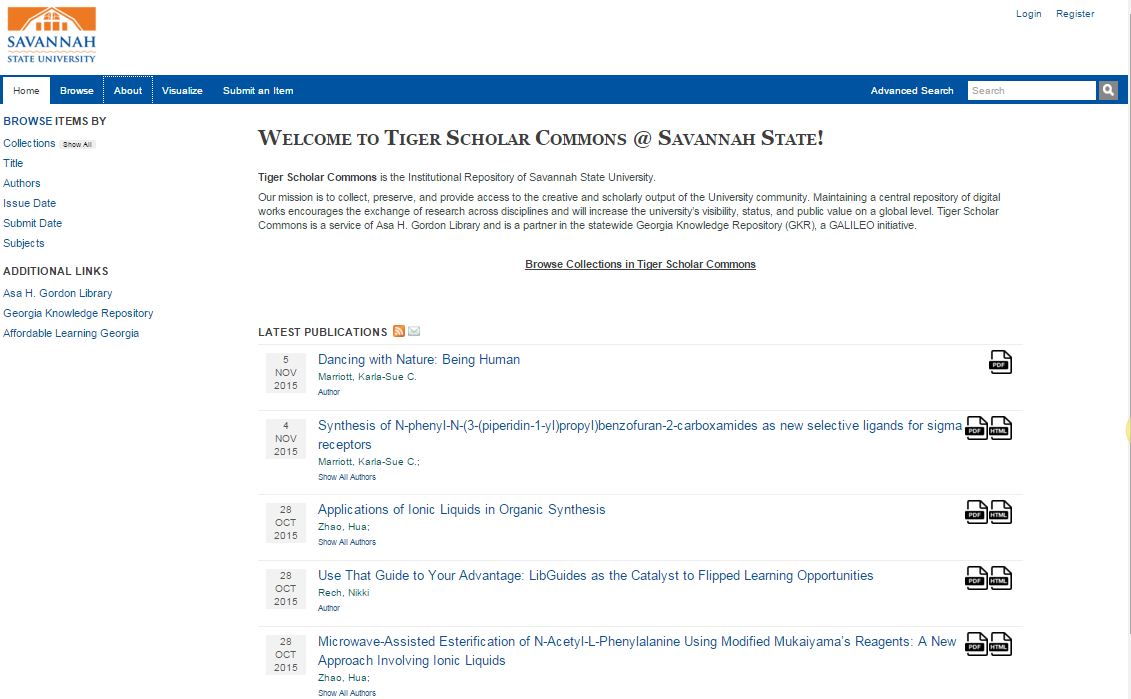
Task: Open HTML of the Synthesis of N-phenyl article
Action: [1000, 428]
